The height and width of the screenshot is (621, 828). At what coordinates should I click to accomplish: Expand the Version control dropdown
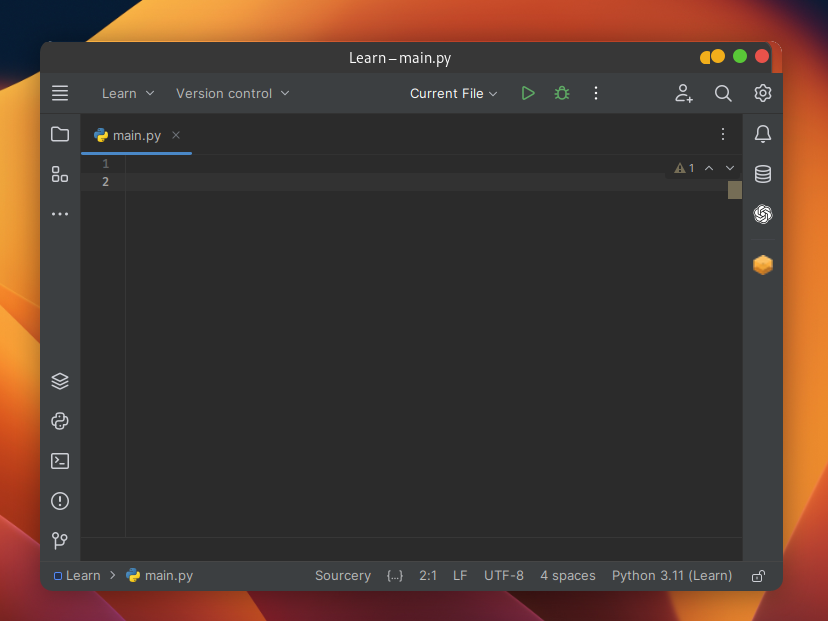(232, 93)
